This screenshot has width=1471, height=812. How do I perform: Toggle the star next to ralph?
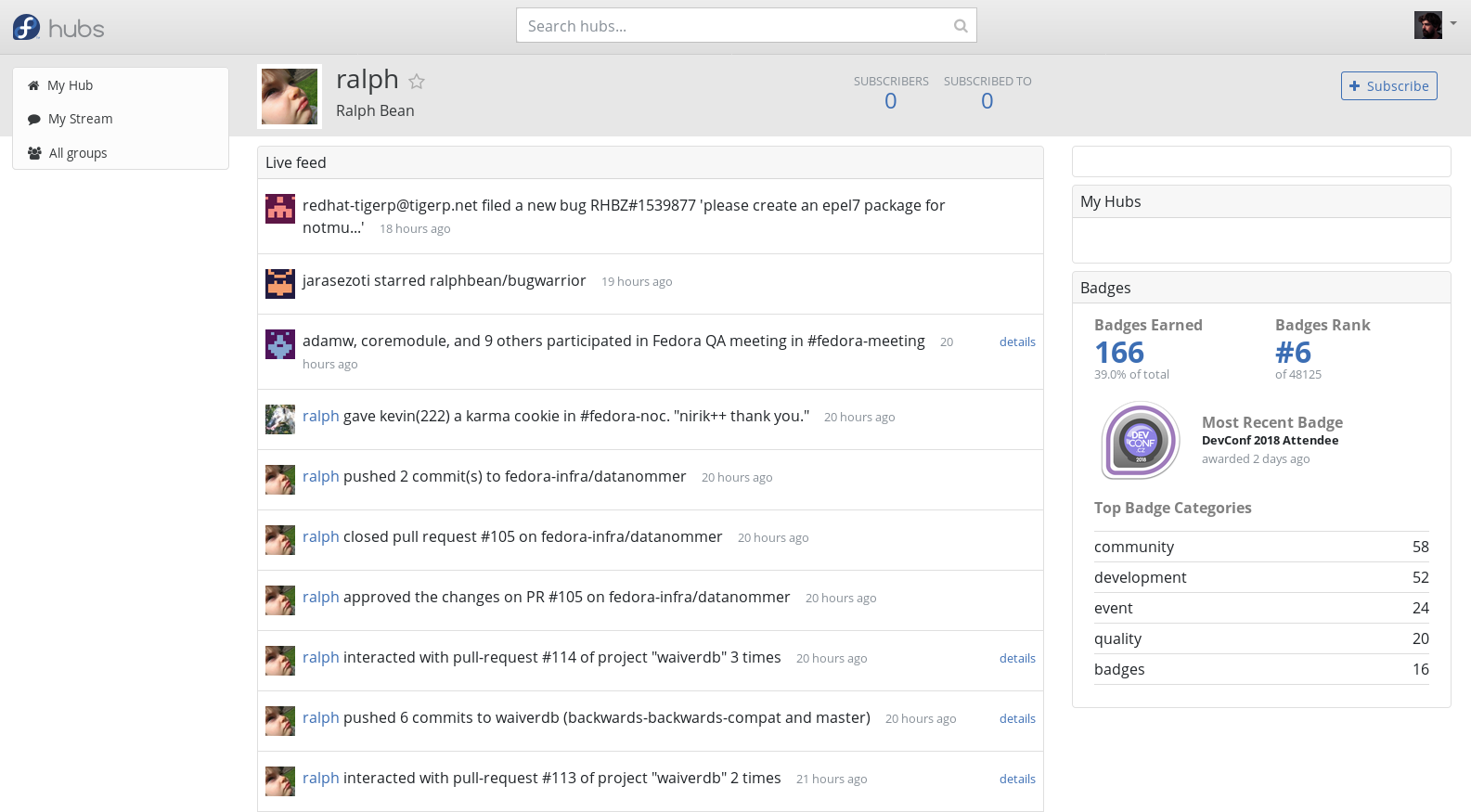tap(417, 82)
